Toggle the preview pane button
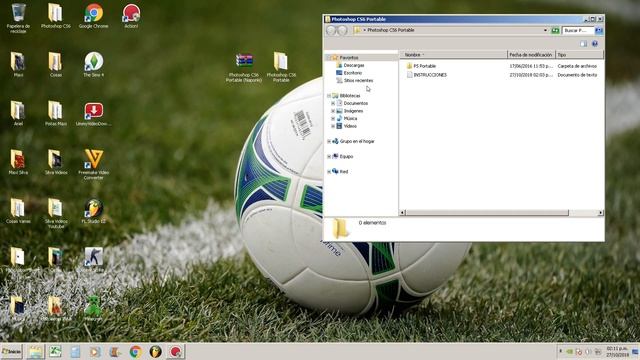 pos(583,44)
